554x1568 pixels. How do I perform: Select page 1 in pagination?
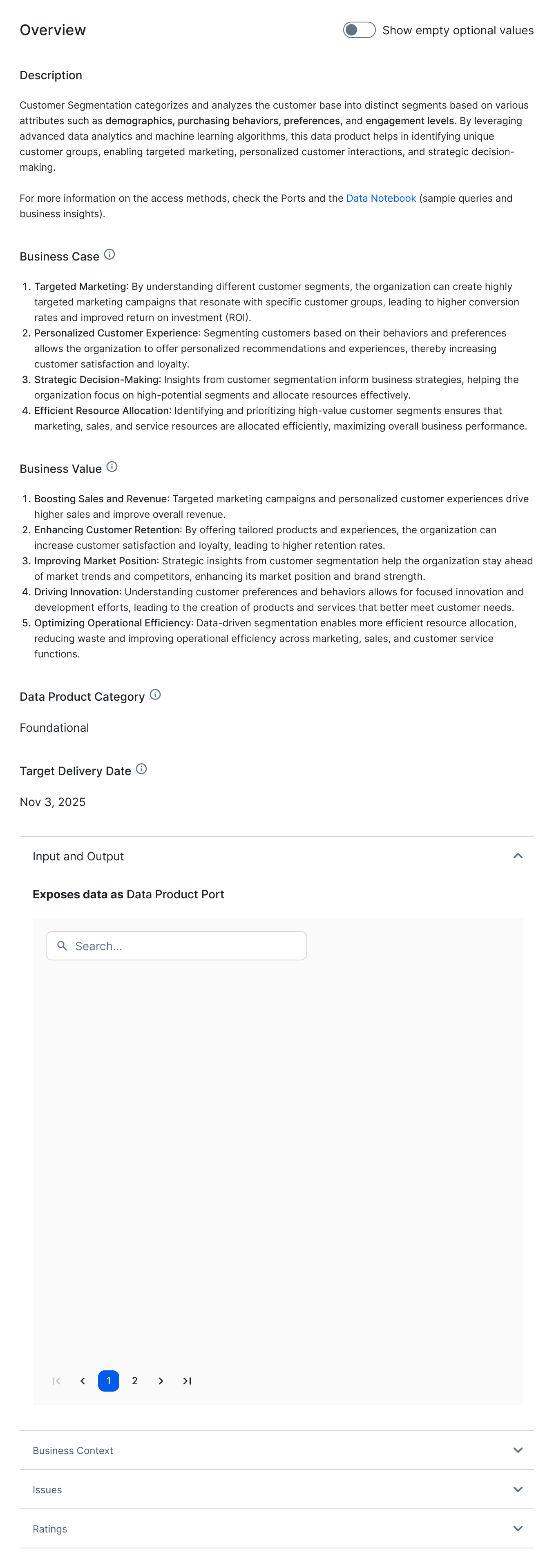pos(108,1381)
